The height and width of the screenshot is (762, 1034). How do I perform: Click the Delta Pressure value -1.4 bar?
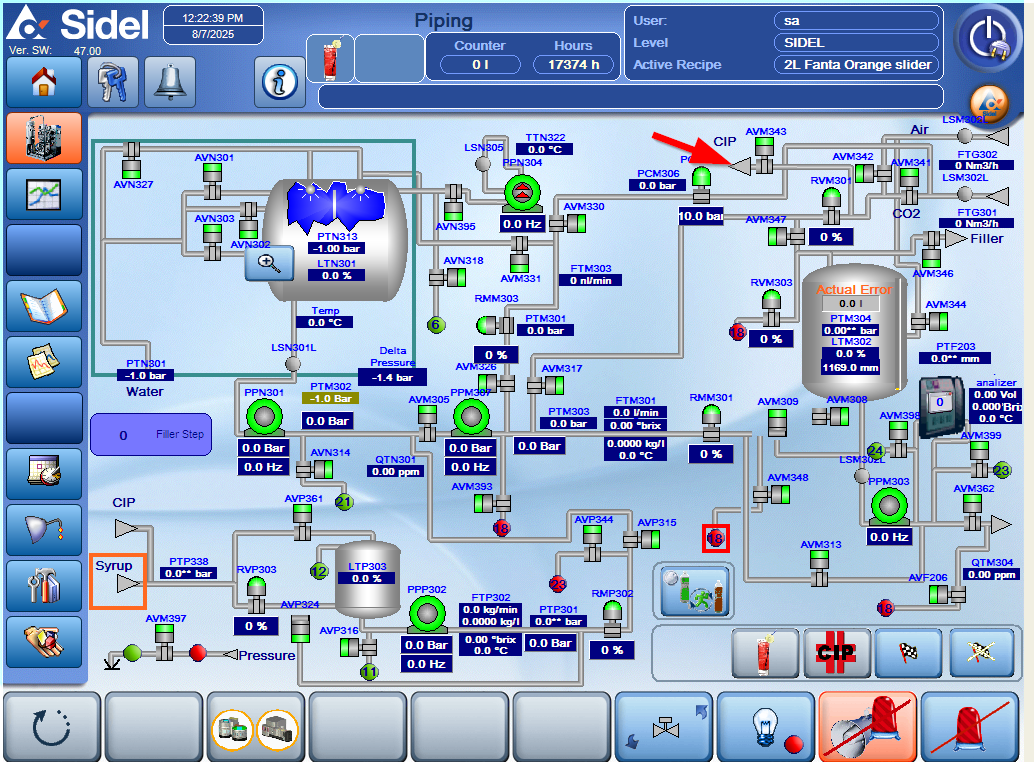(x=392, y=378)
